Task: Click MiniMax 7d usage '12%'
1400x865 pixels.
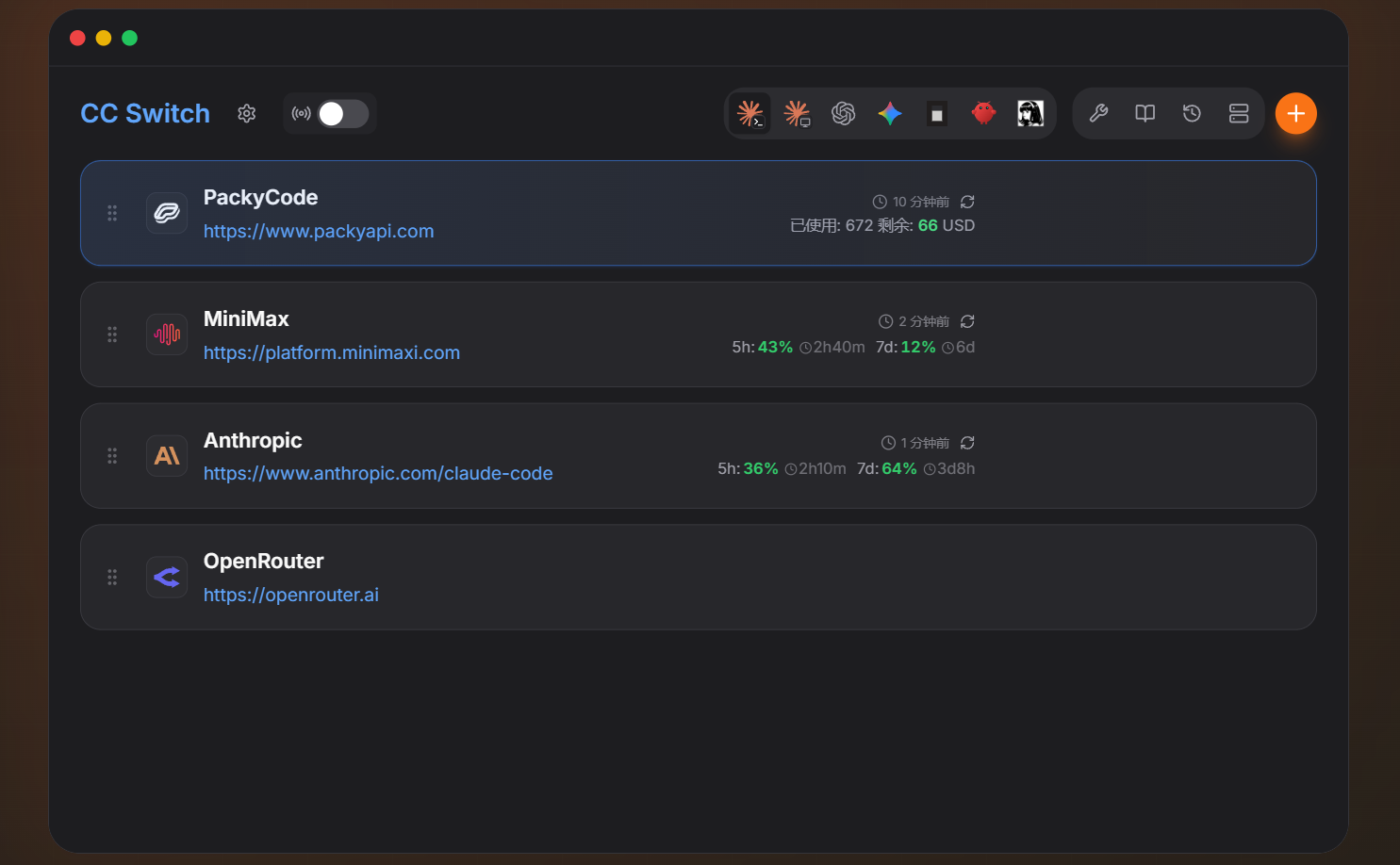Action: point(918,347)
